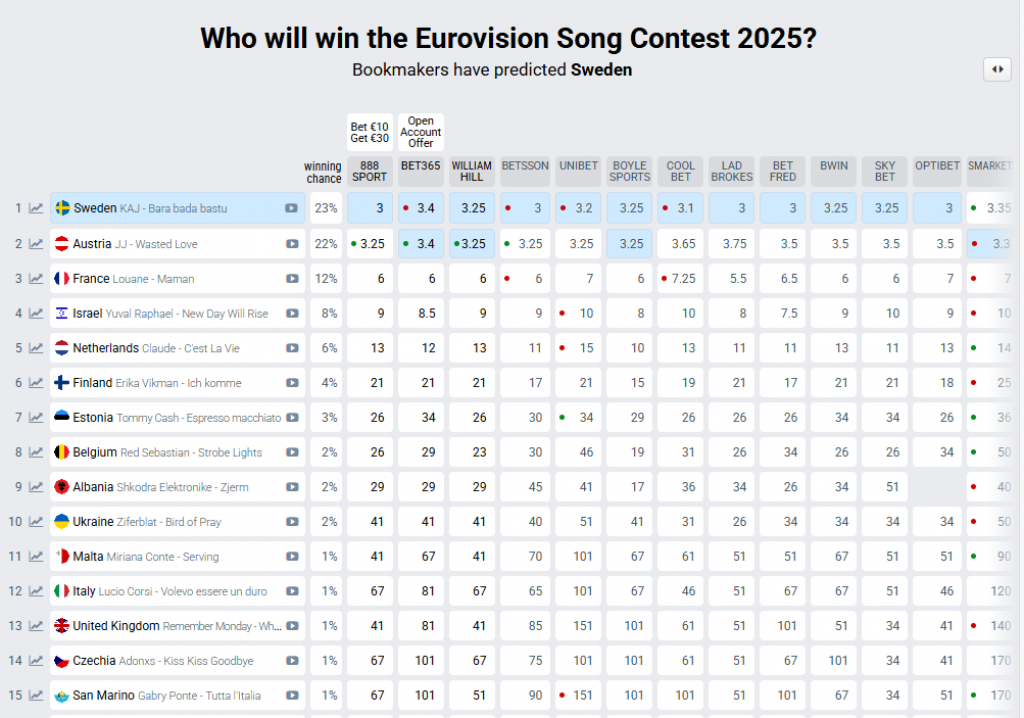Click the chart icon next to Malta
Viewport: 1024px width, 718px height.
36,556
